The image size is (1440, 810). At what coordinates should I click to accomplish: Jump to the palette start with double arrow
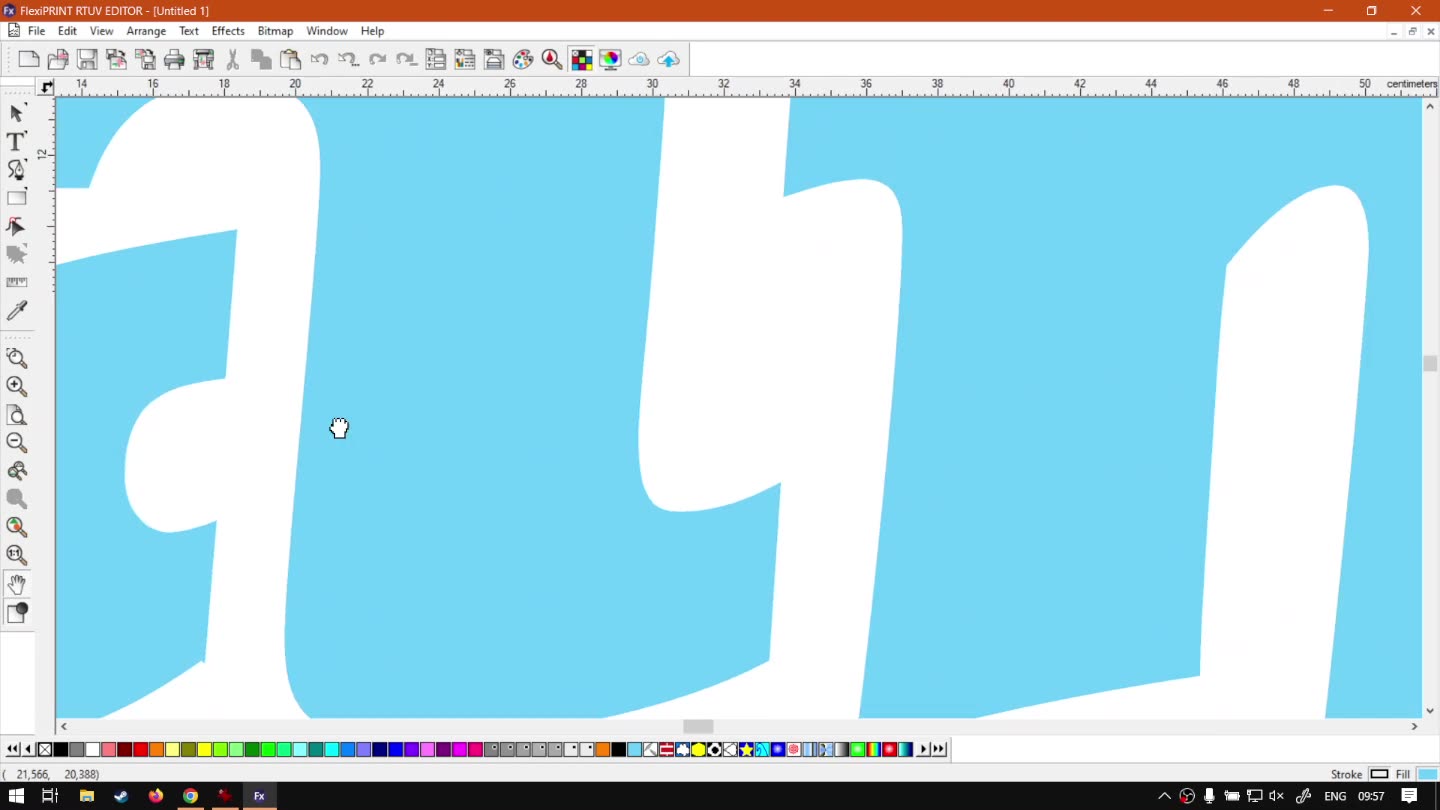point(12,749)
